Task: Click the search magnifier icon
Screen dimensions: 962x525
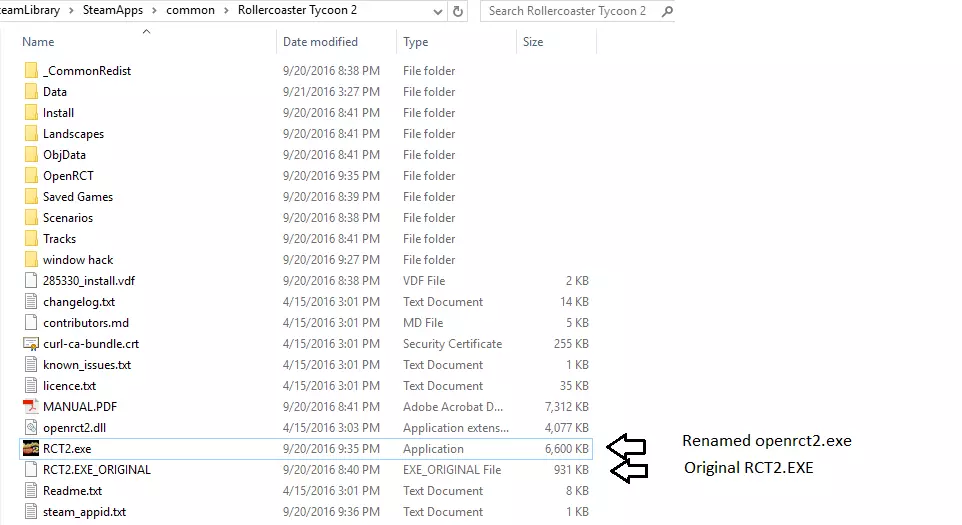Action: [666, 11]
